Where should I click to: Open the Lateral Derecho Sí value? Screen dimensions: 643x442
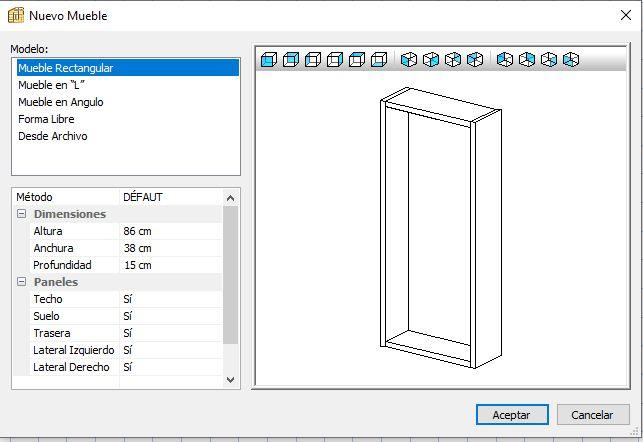click(x=171, y=367)
